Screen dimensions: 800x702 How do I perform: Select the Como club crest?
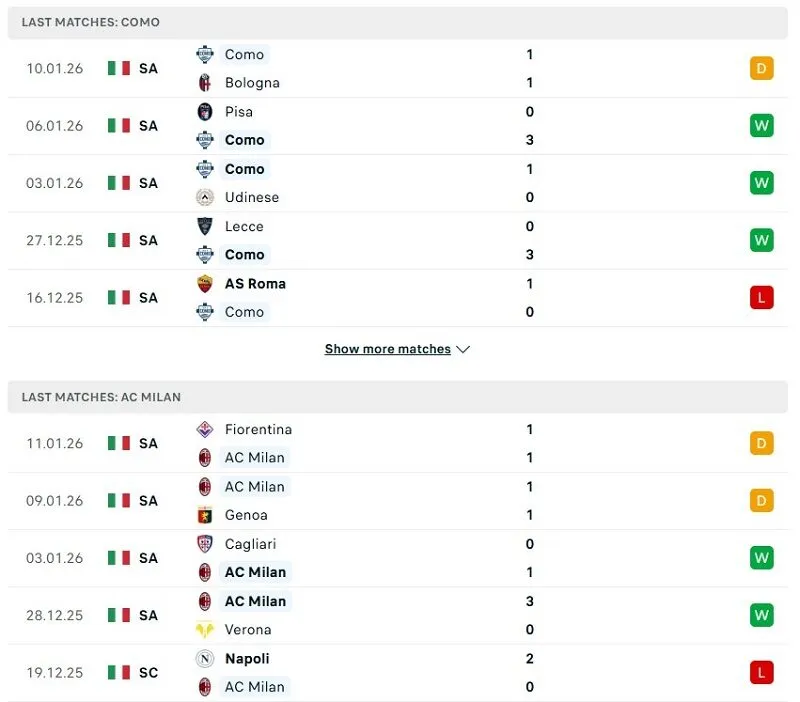point(206,55)
